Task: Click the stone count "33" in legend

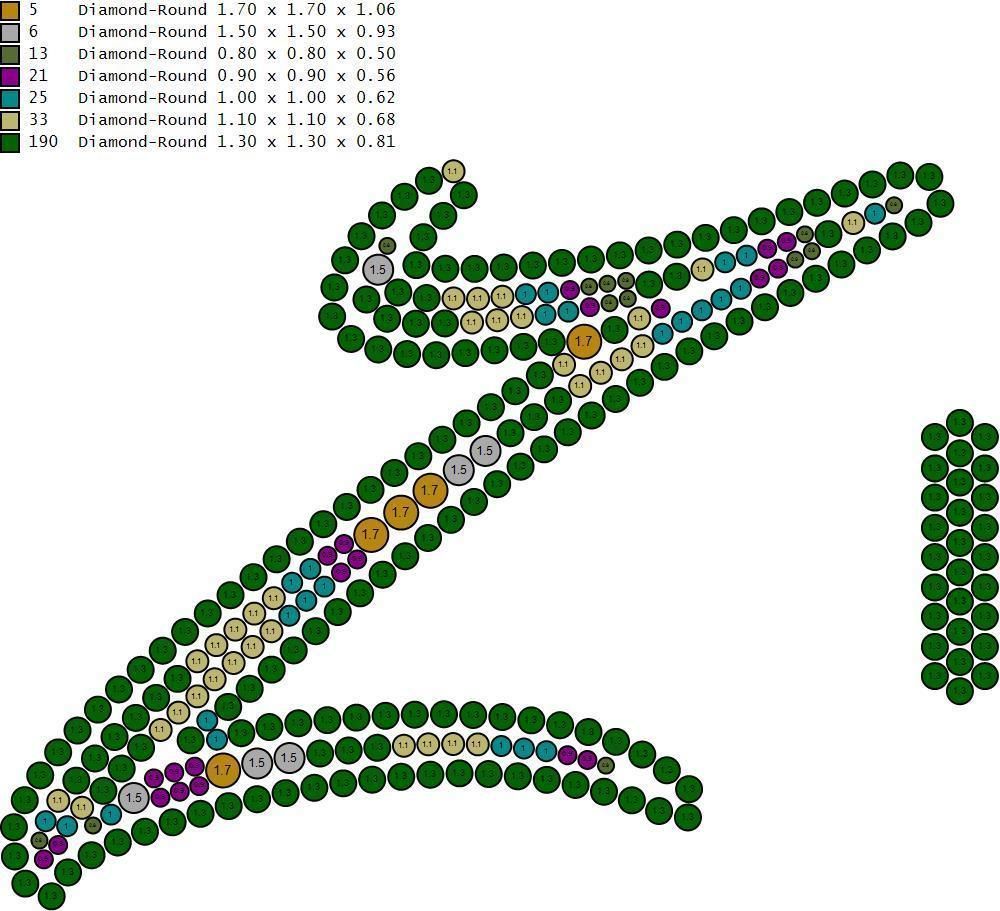Action: coord(38,119)
